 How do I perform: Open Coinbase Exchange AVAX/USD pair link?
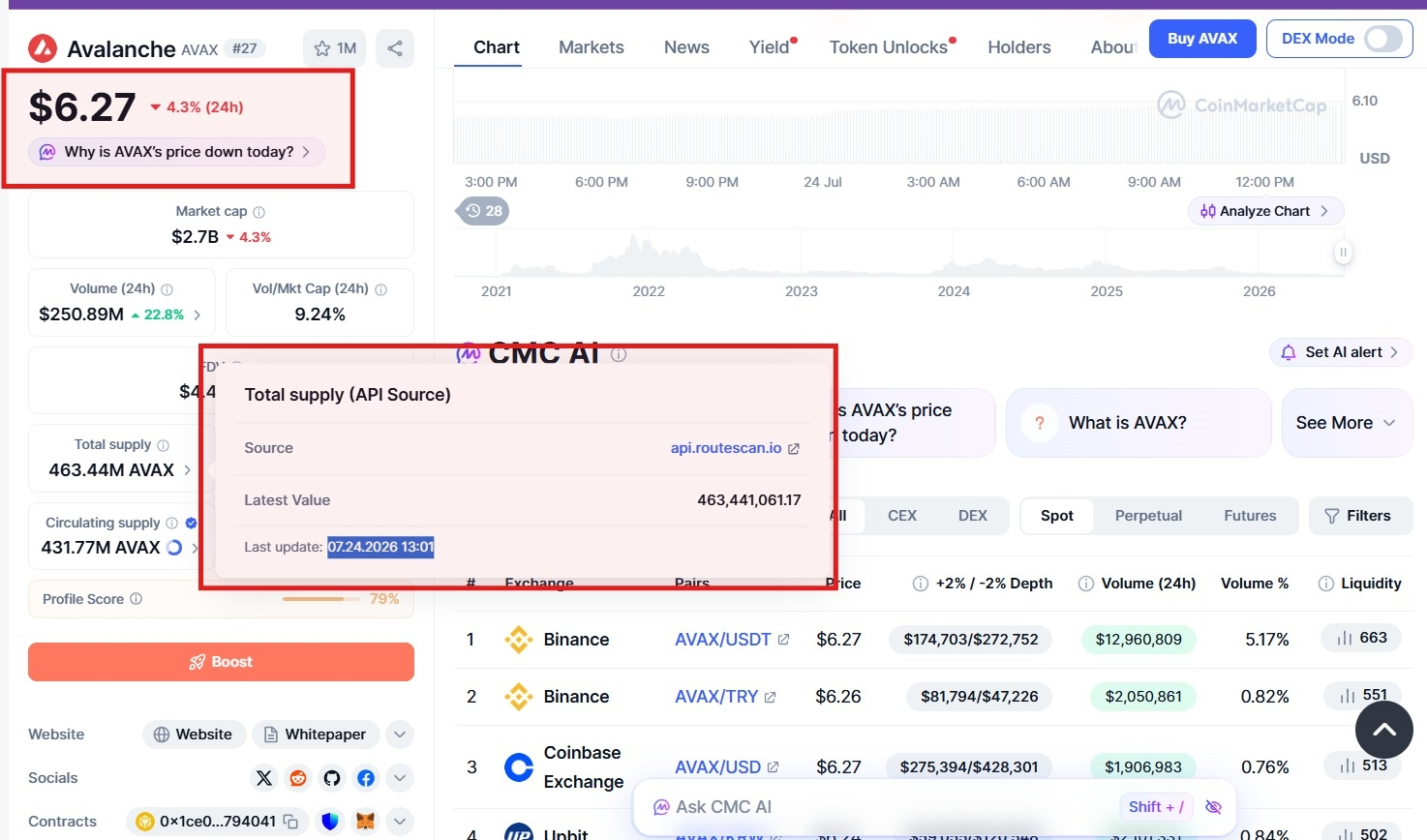727,767
